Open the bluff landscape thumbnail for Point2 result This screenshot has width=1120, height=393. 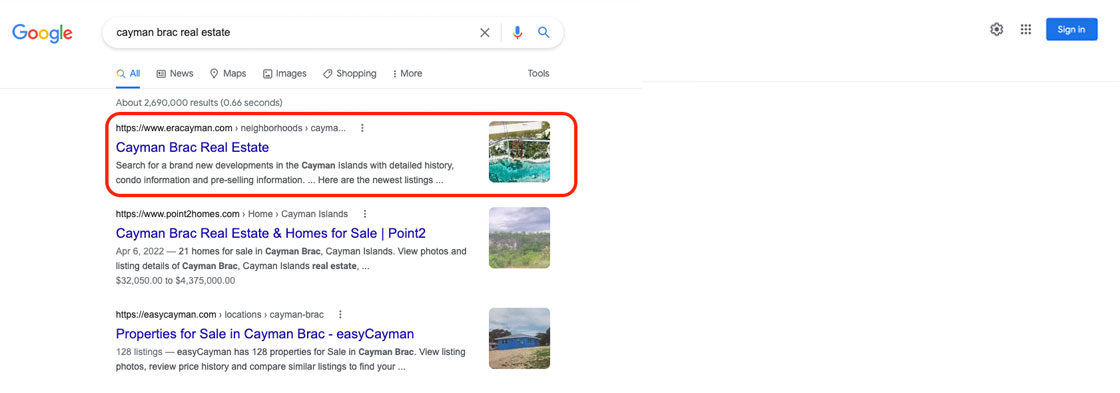click(519, 238)
